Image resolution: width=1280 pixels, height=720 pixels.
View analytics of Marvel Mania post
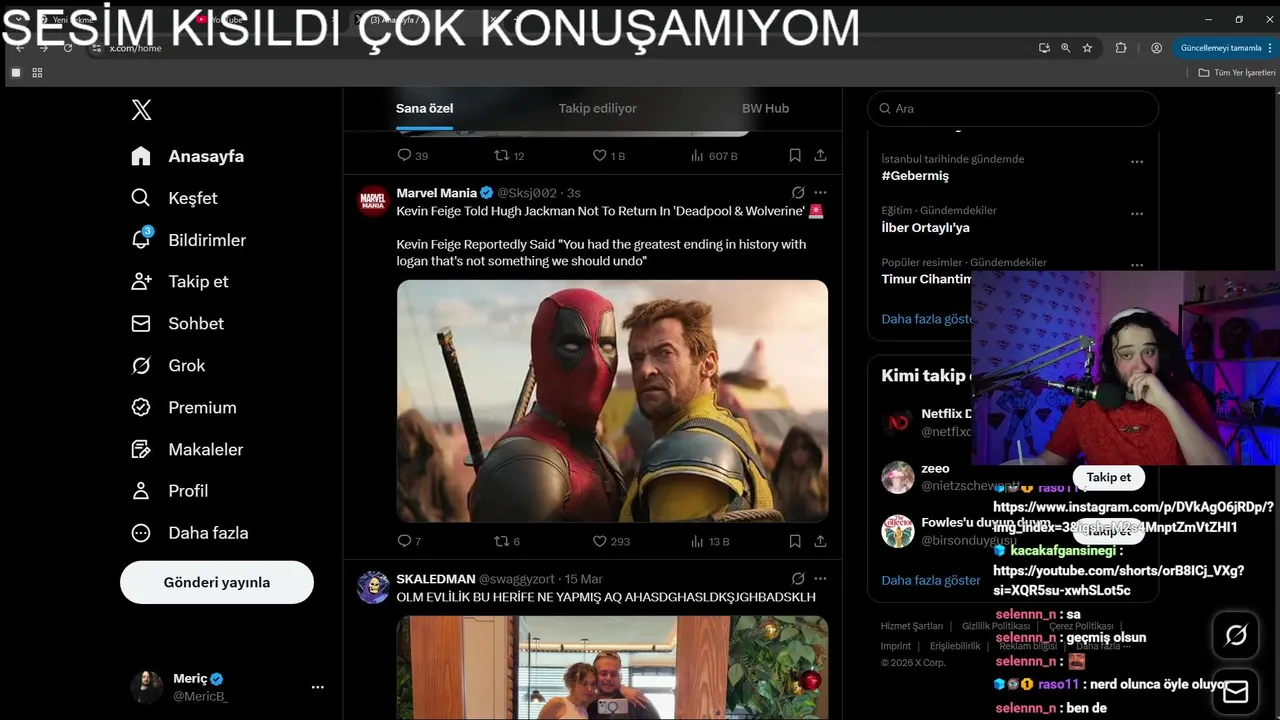tap(710, 541)
